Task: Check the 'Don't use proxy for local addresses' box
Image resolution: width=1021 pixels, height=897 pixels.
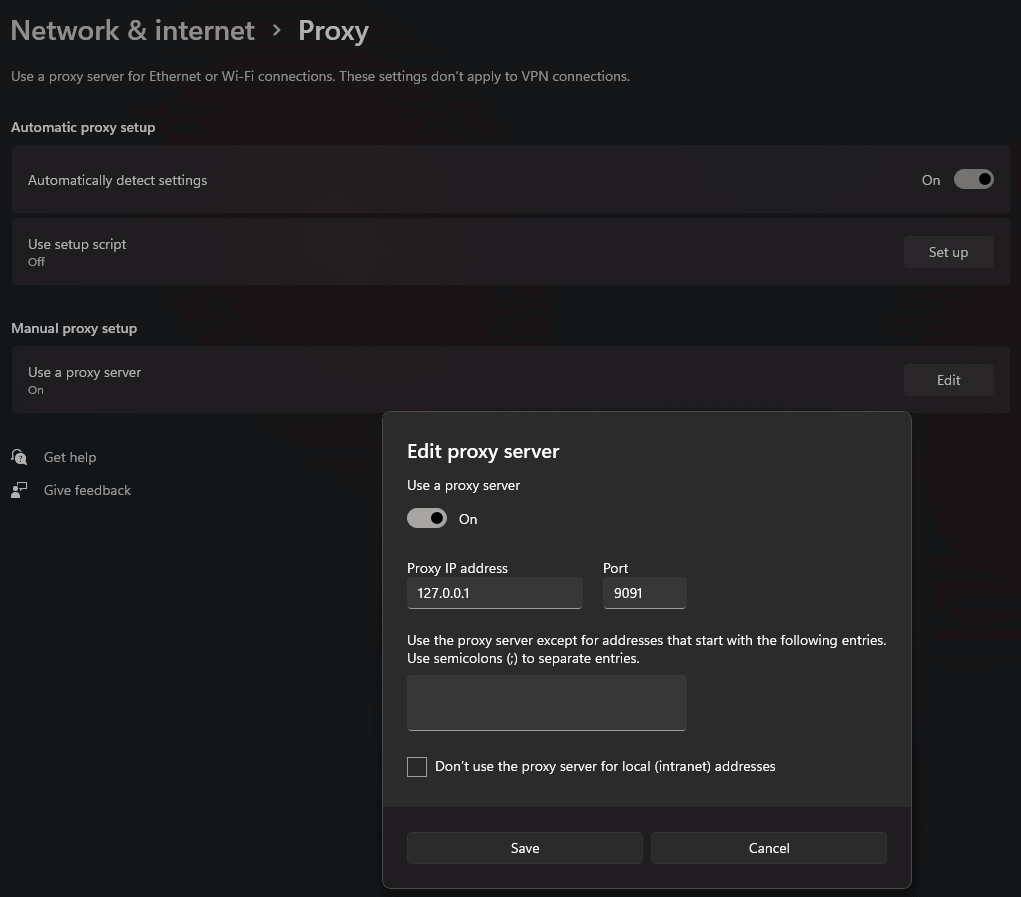Action: coord(417,767)
